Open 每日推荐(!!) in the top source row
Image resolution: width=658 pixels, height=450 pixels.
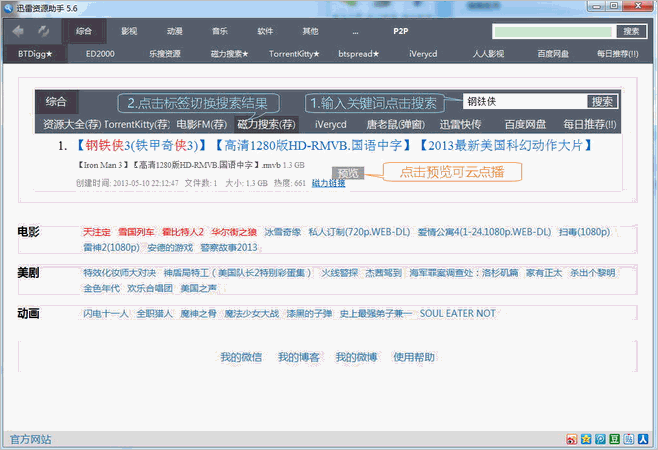[618, 54]
